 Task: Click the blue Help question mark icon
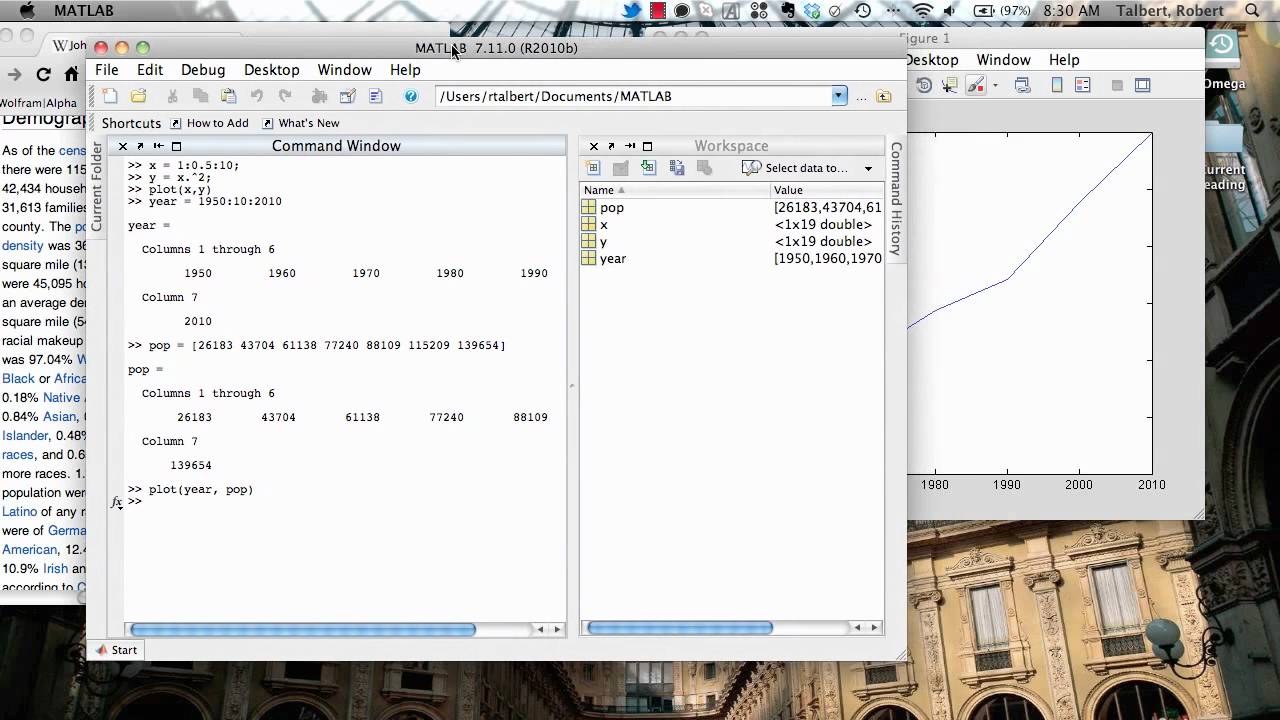pyautogui.click(x=411, y=96)
